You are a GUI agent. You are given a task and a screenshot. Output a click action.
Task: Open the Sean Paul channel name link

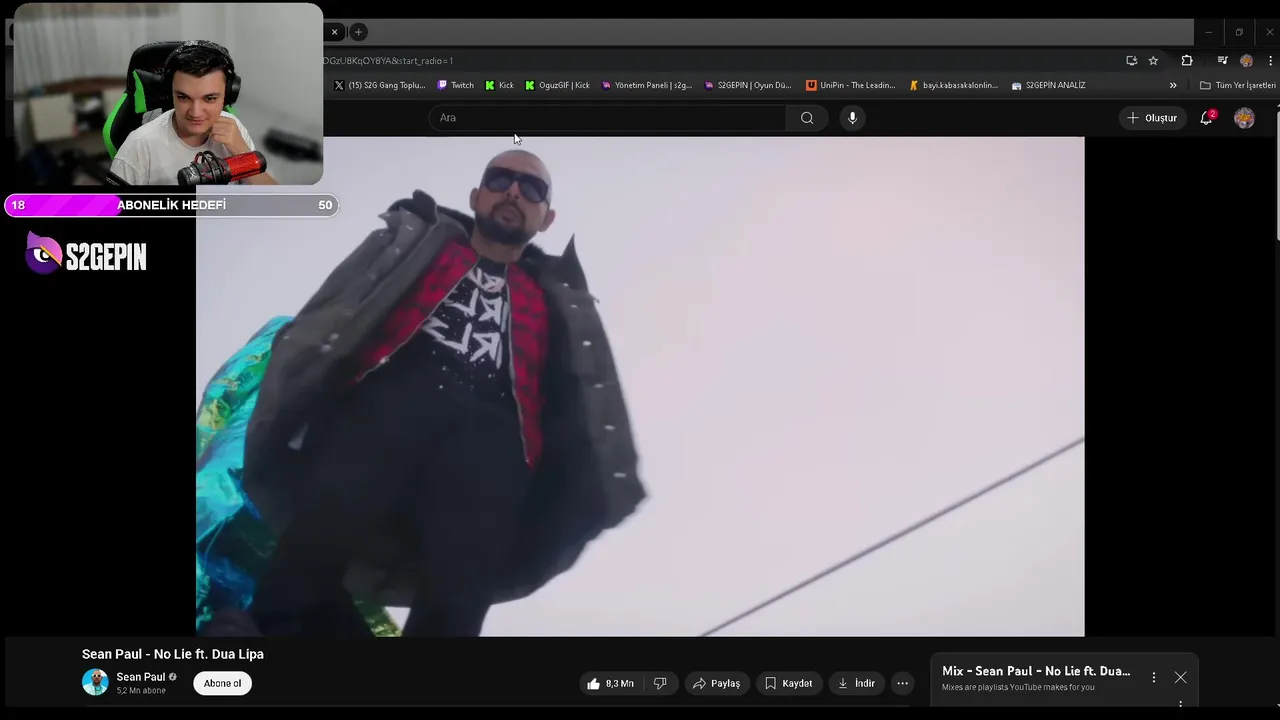pyautogui.click(x=140, y=677)
